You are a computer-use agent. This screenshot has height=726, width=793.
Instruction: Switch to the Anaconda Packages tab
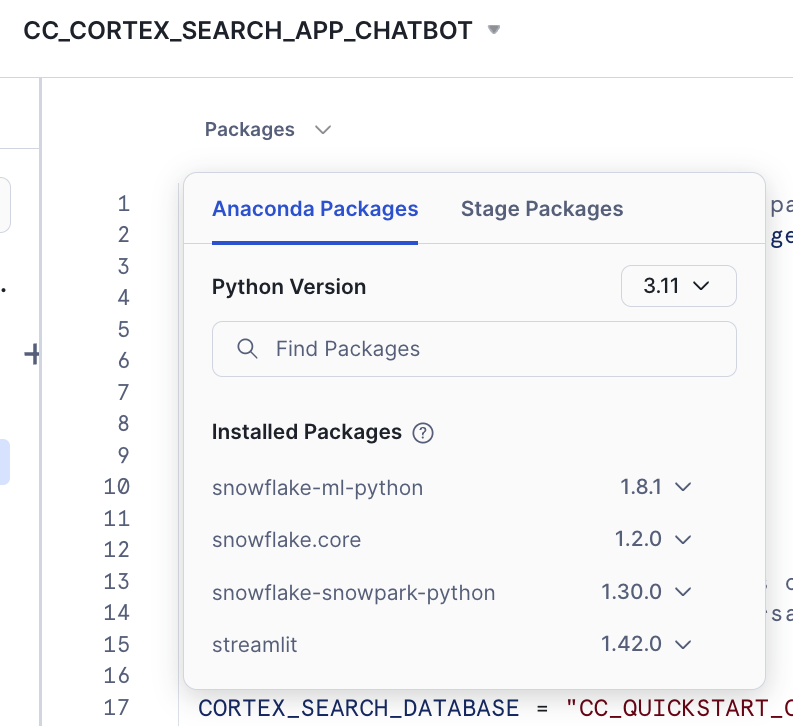point(315,209)
